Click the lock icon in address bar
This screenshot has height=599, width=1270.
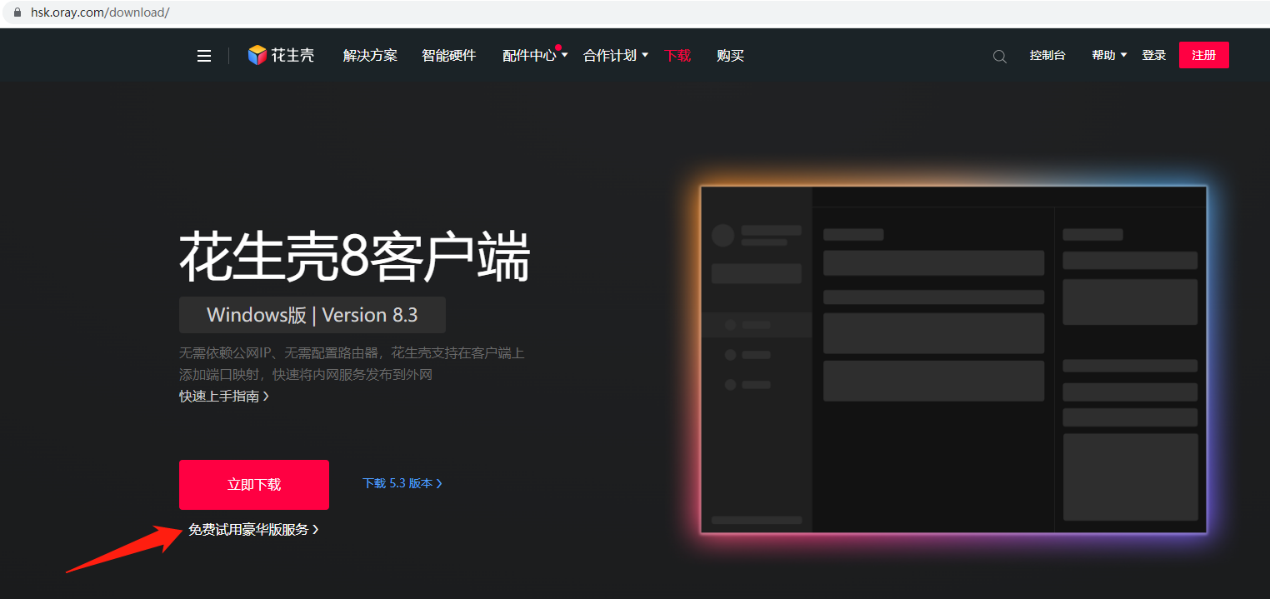pos(17,12)
